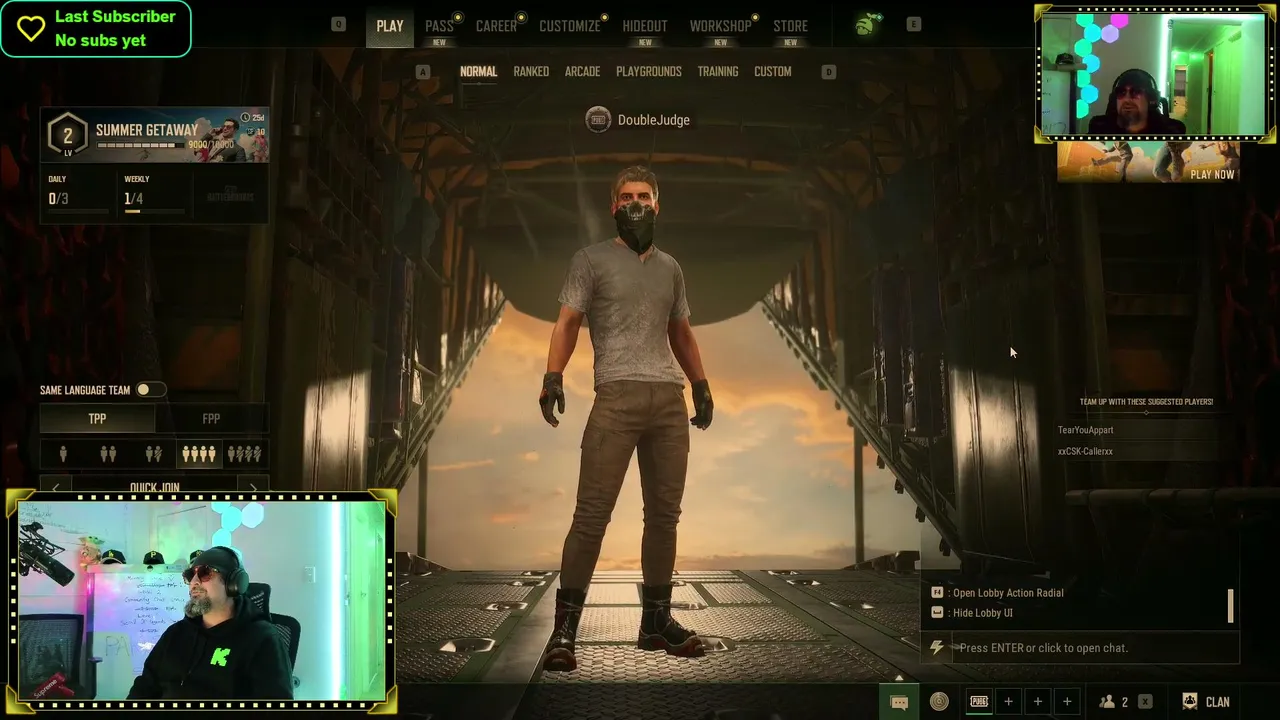Open the Clan emblem icon
This screenshot has height=720, width=1280.
pyautogui.click(x=1189, y=702)
